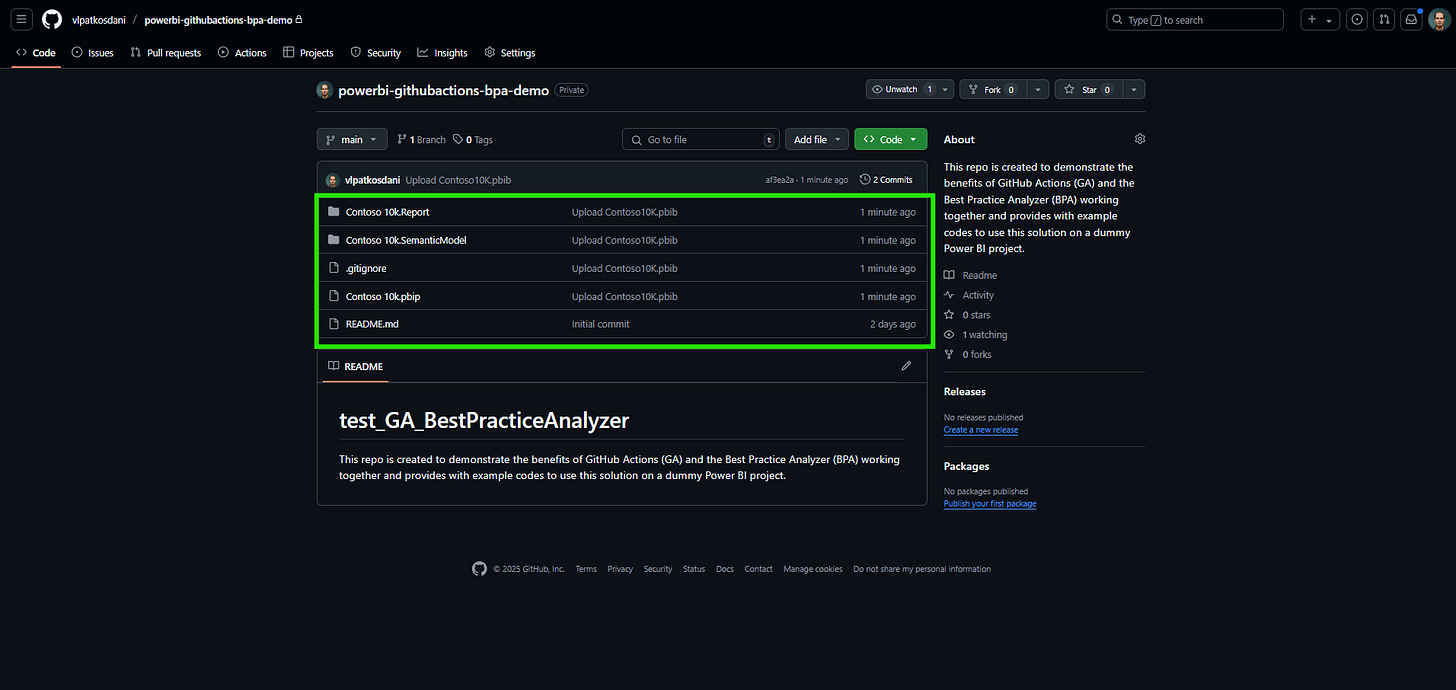Open the Docs footer link

[x=725, y=569]
